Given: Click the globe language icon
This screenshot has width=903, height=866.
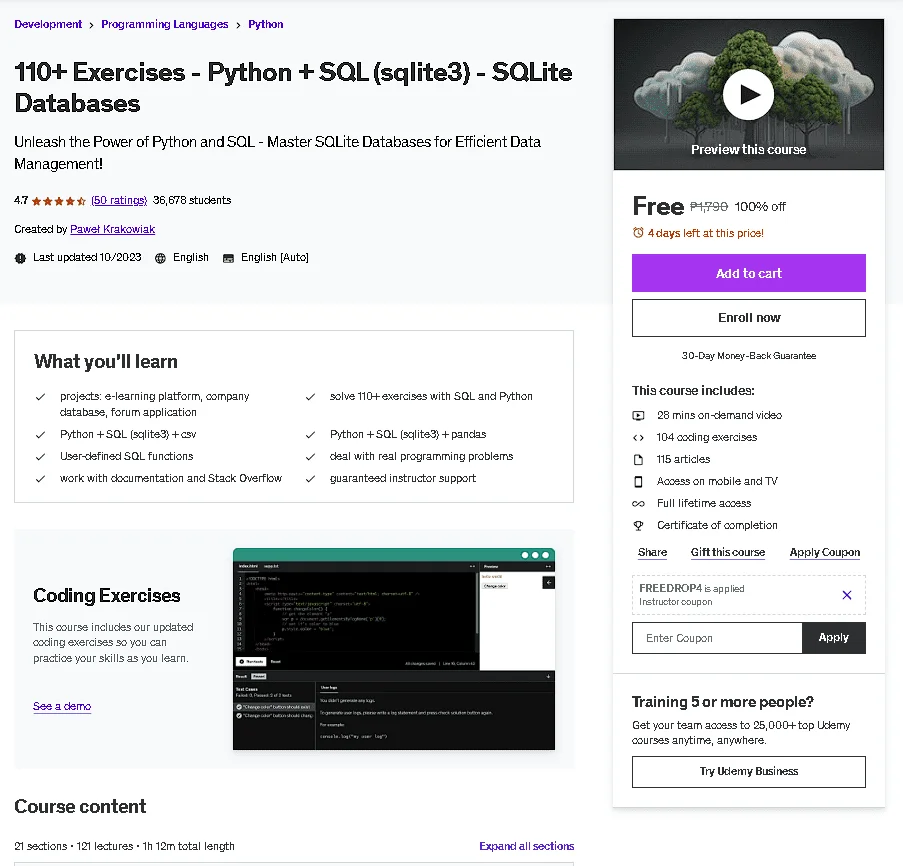Looking at the screenshot, I should click(160, 258).
